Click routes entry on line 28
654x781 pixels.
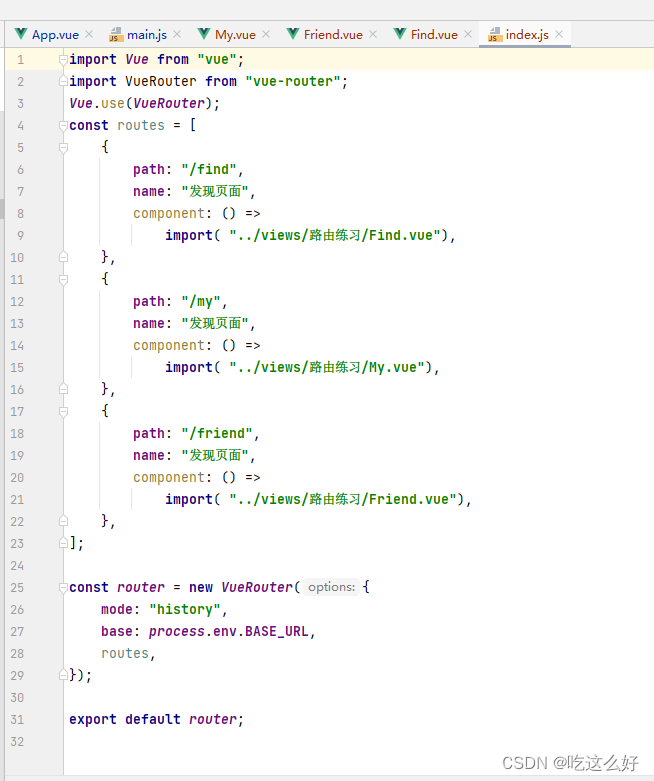125,653
